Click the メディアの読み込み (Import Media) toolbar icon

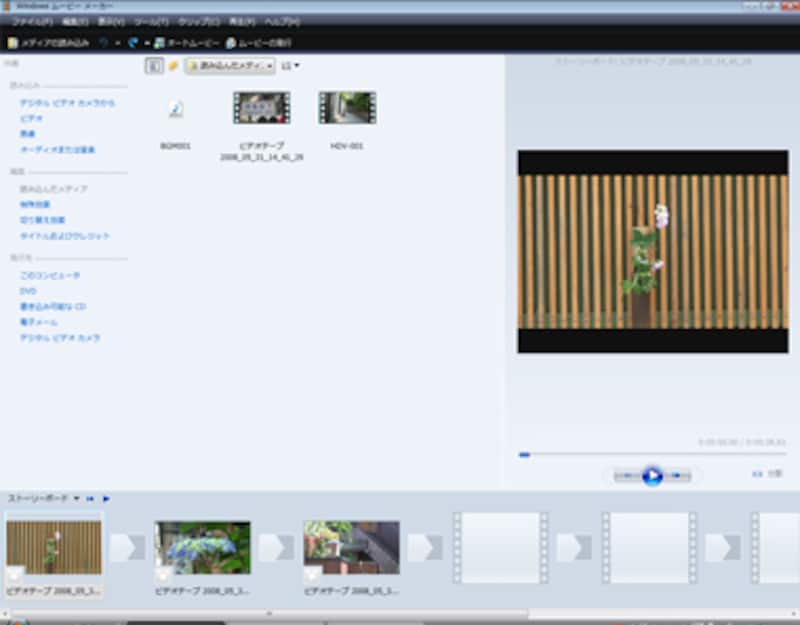(13, 43)
